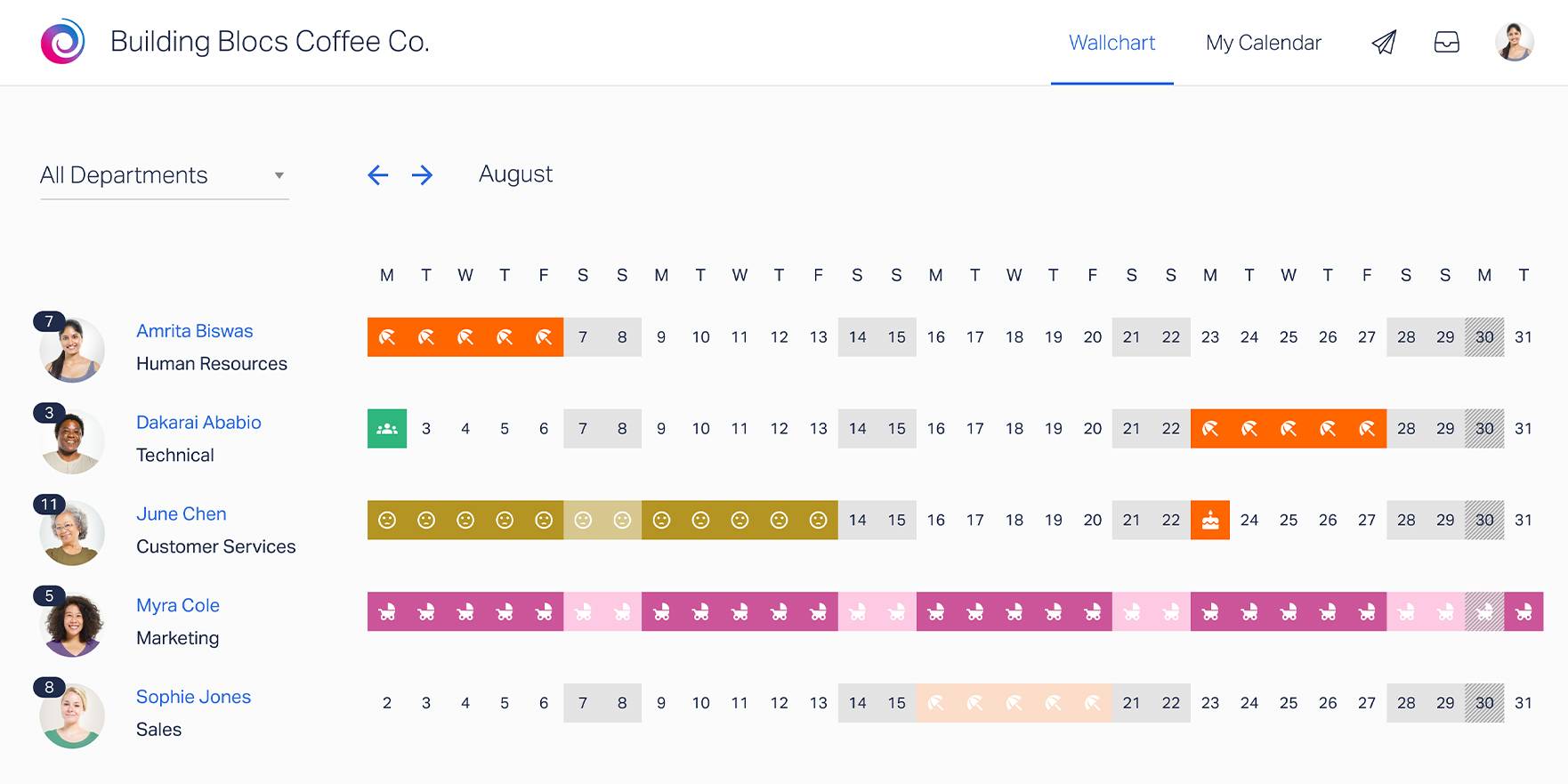Click the birthday cake icon on June Chen's August 23
This screenshot has height=784, width=1568.
coord(1210,520)
